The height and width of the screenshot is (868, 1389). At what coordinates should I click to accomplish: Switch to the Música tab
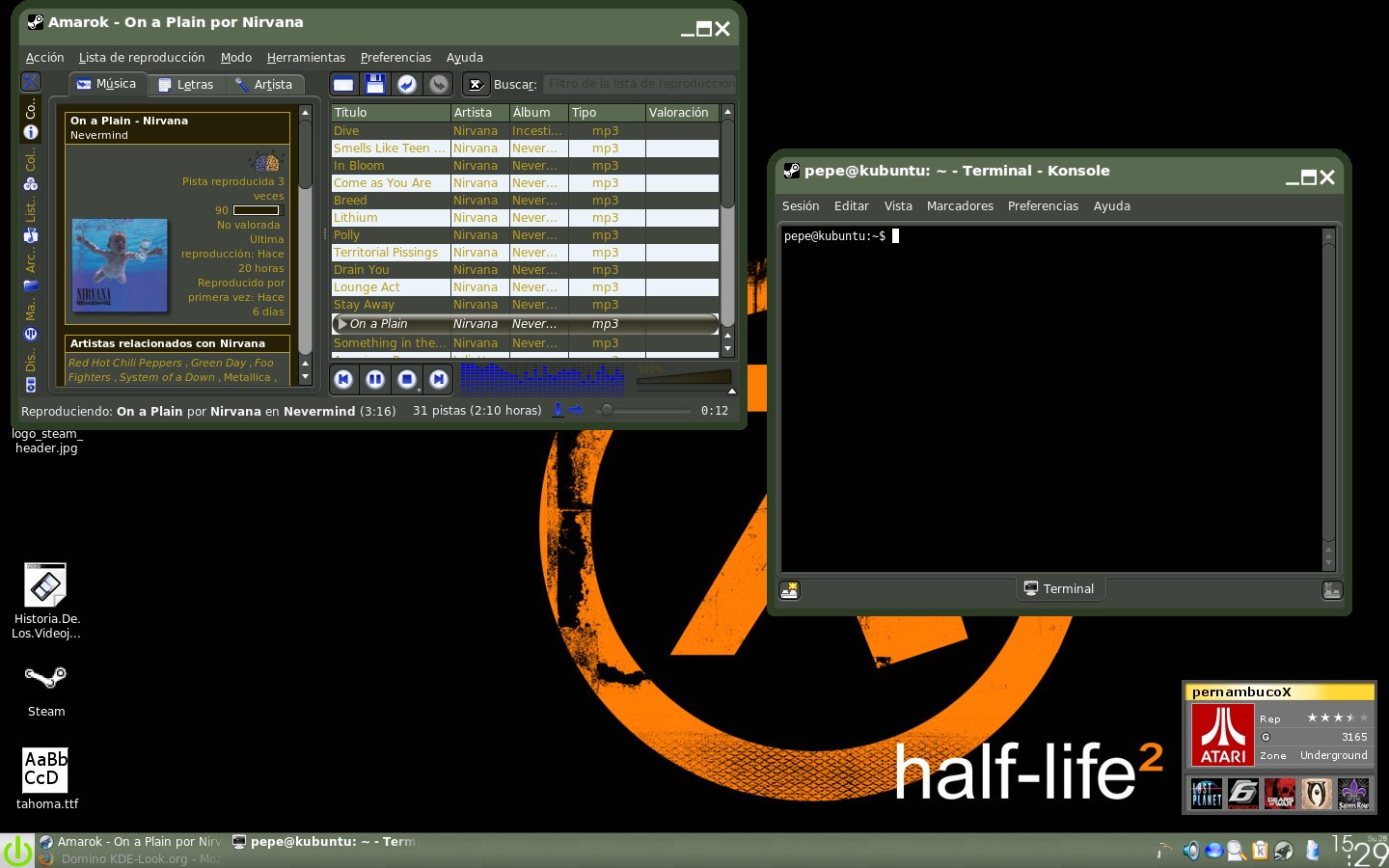[107, 84]
